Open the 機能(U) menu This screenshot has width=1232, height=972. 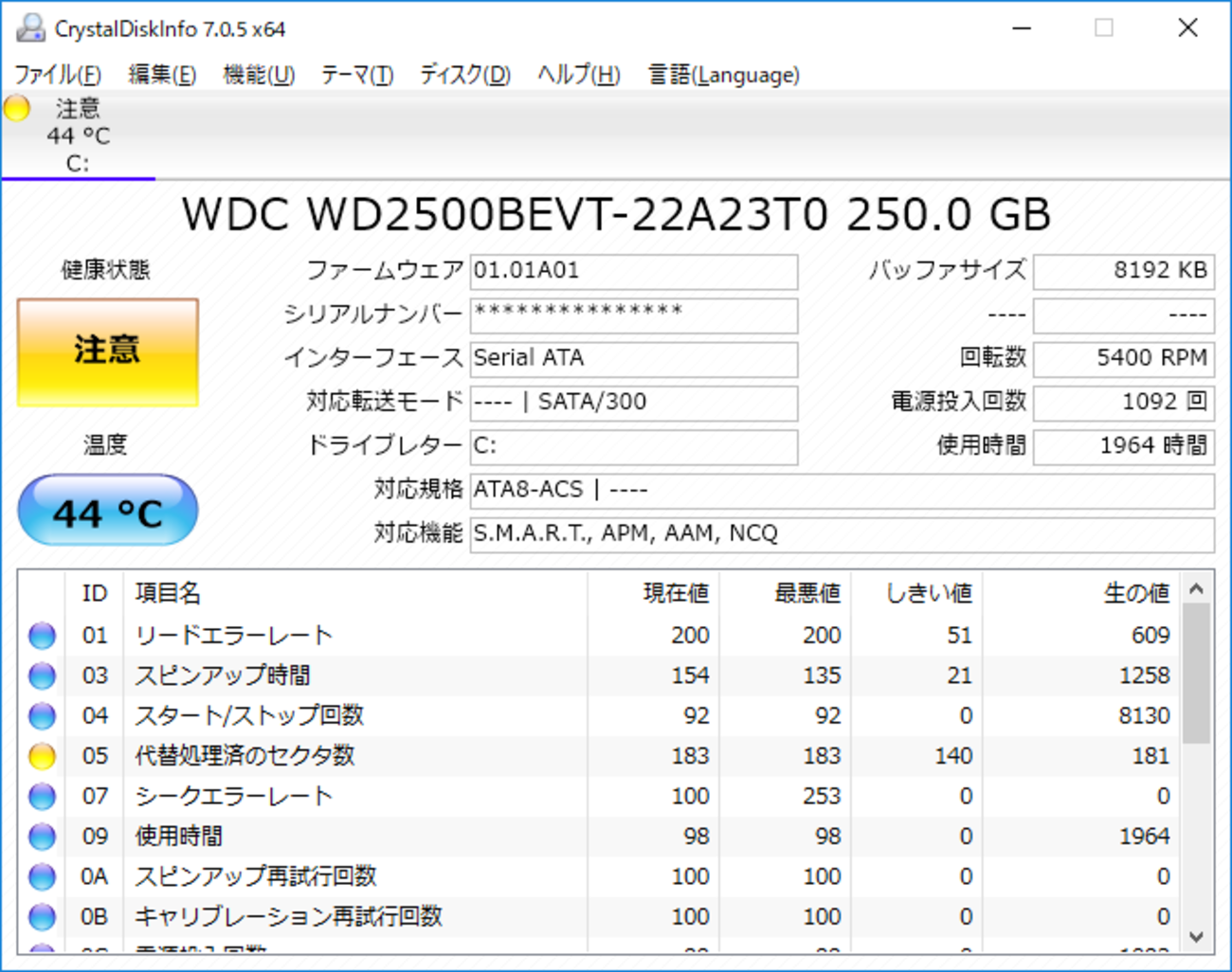259,75
